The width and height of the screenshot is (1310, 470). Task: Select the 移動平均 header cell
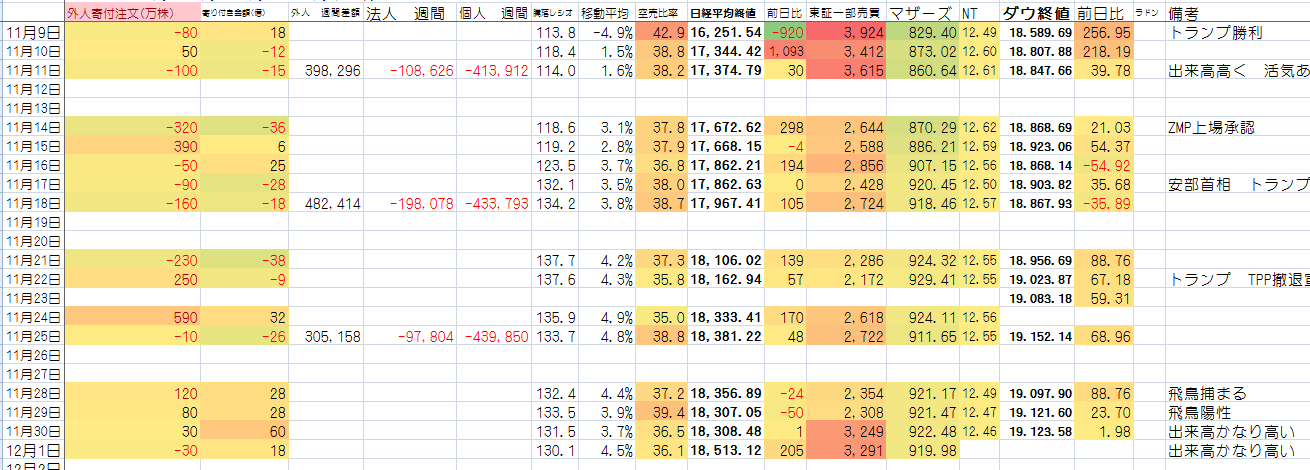click(x=607, y=14)
